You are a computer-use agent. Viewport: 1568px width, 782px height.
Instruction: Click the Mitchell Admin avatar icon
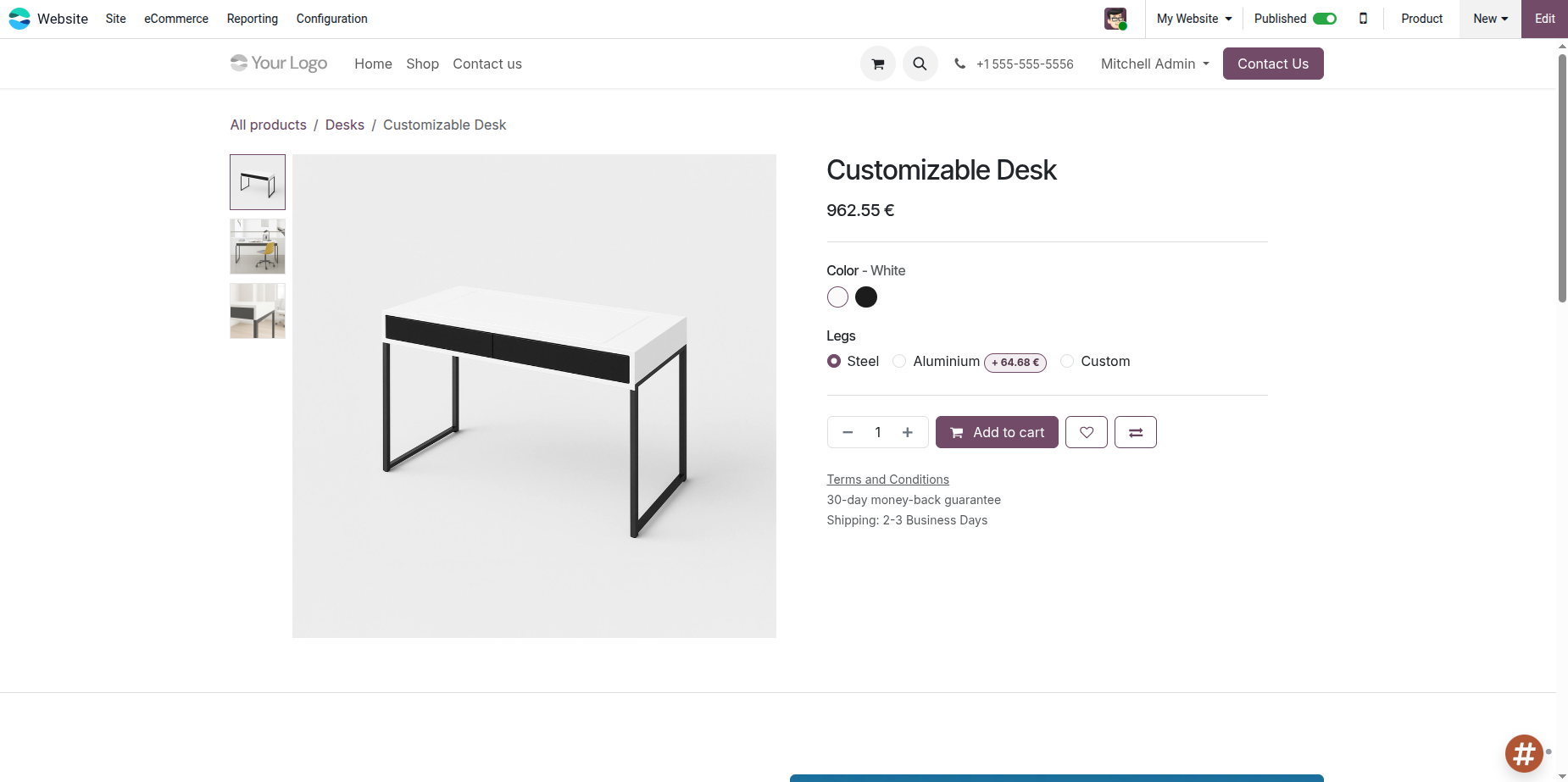coord(1115,19)
